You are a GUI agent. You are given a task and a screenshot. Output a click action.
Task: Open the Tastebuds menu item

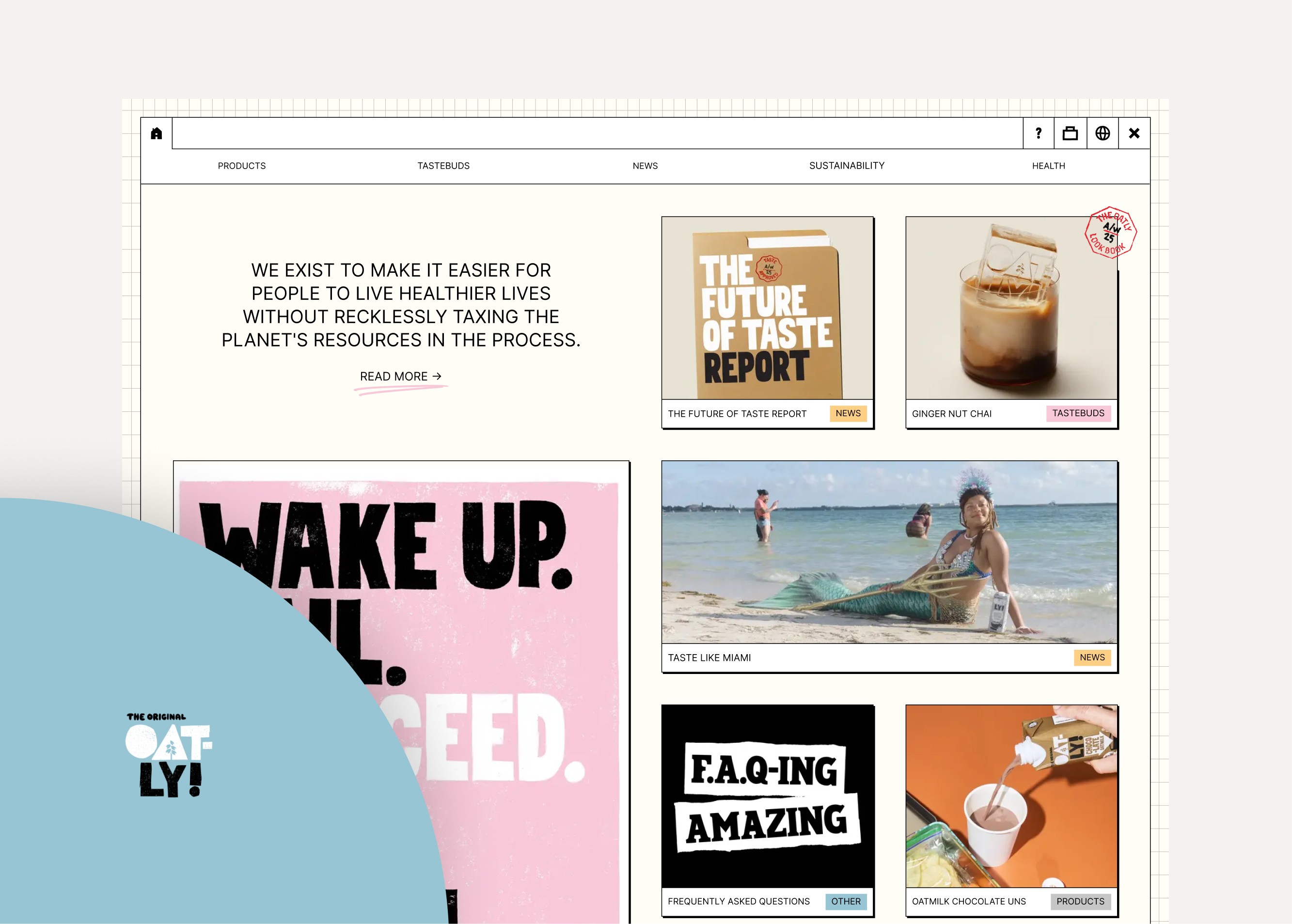pyautogui.click(x=443, y=166)
